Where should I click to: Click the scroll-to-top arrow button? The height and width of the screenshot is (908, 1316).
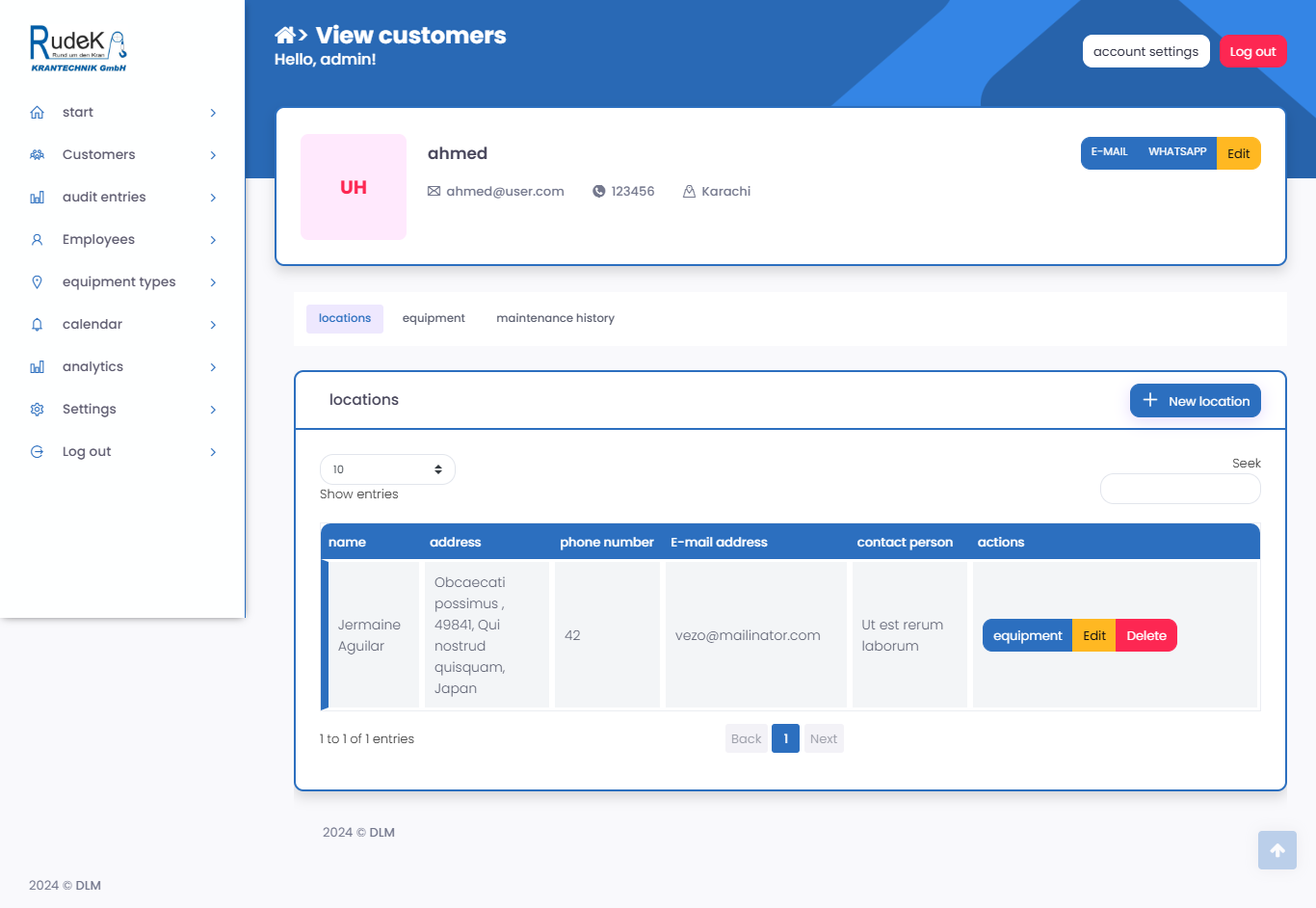1277,850
